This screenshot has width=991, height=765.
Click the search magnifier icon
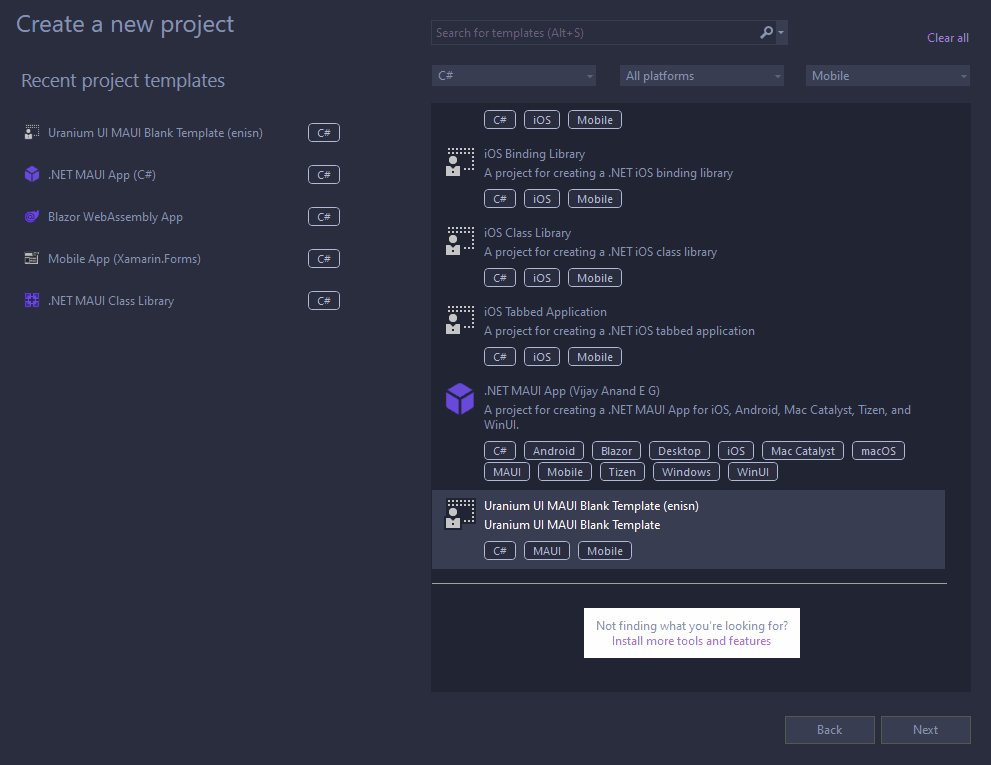click(x=764, y=32)
